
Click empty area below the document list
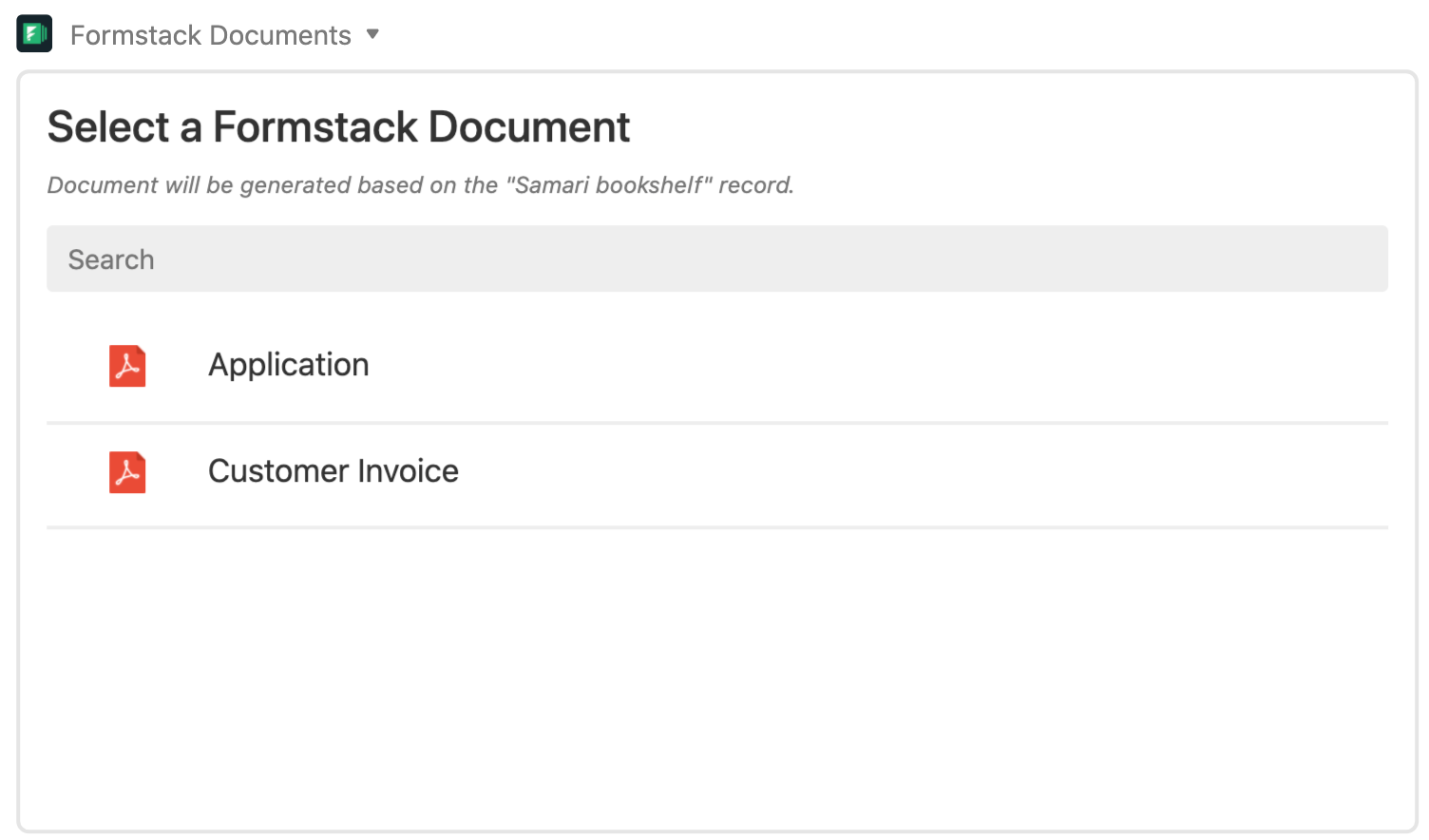717,679
